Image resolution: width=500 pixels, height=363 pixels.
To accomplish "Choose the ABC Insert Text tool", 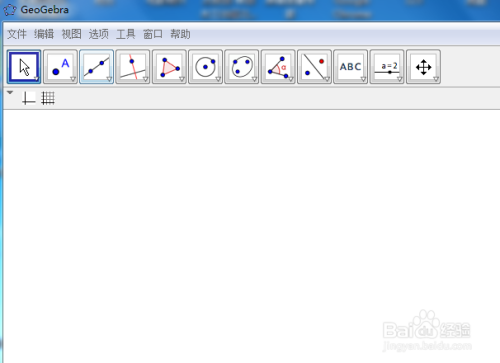I will [351, 67].
